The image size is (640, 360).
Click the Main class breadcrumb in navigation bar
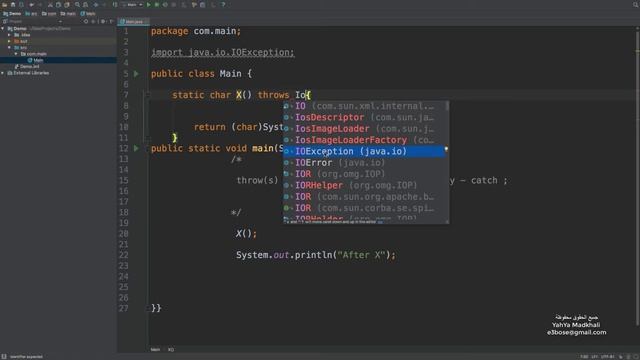(x=87, y=13)
